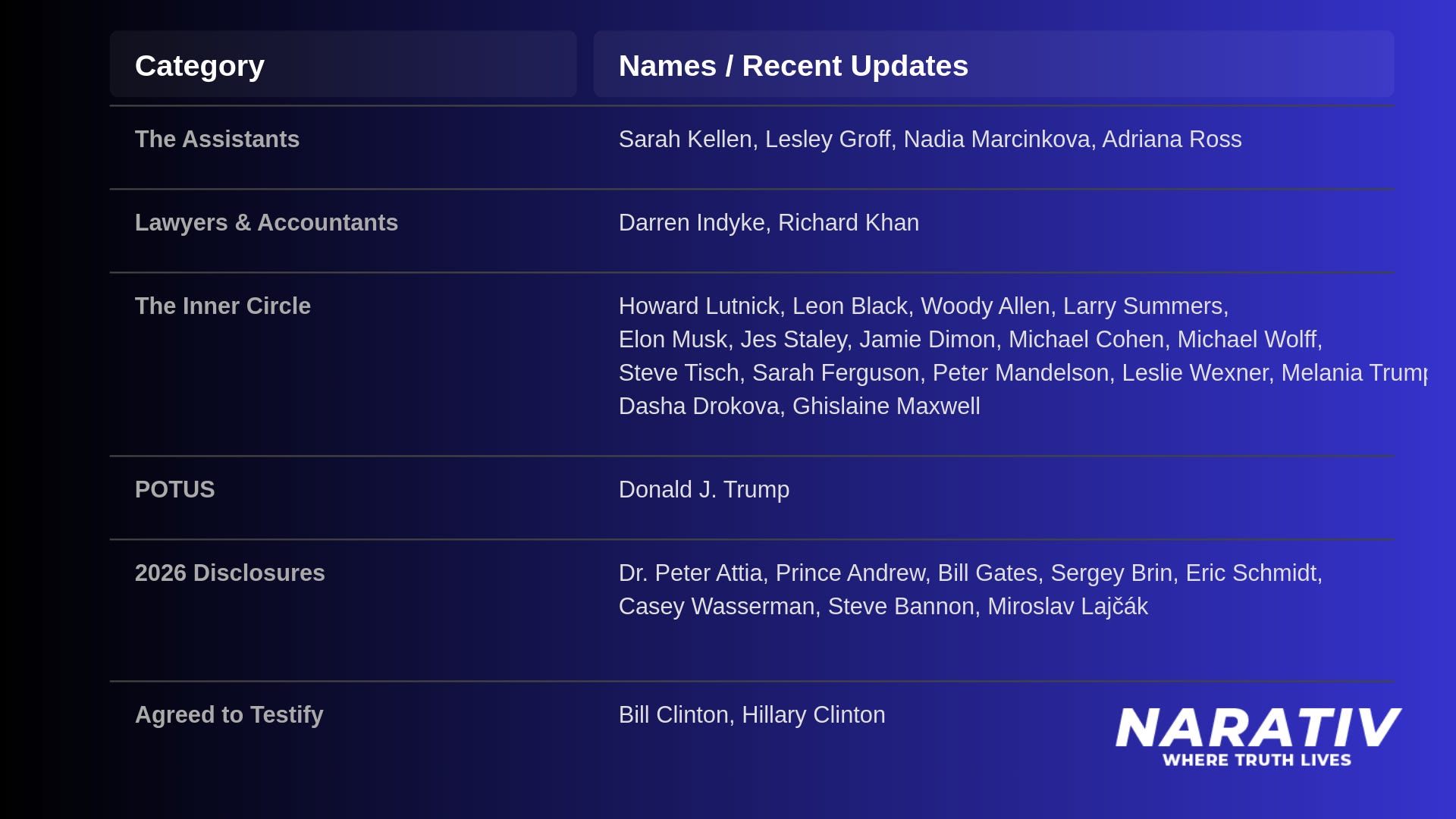
Task: Click Bill Clinton, Hillary Clinton text
Action: pyautogui.click(x=752, y=715)
